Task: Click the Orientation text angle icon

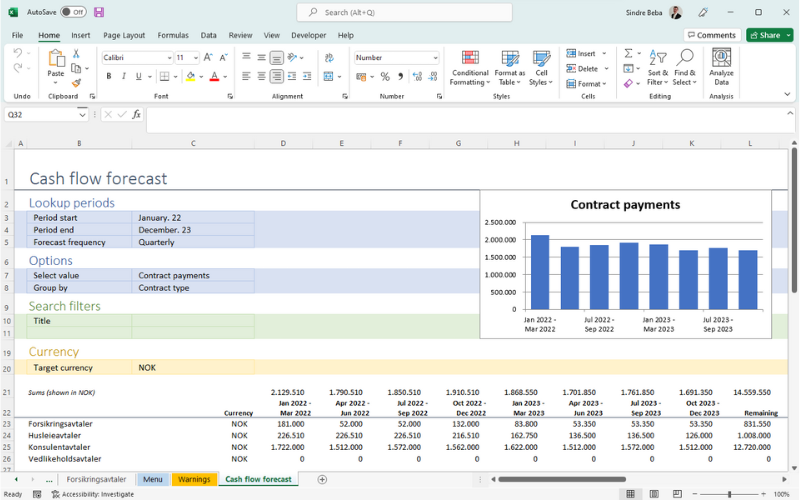Action: click(x=292, y=57)
